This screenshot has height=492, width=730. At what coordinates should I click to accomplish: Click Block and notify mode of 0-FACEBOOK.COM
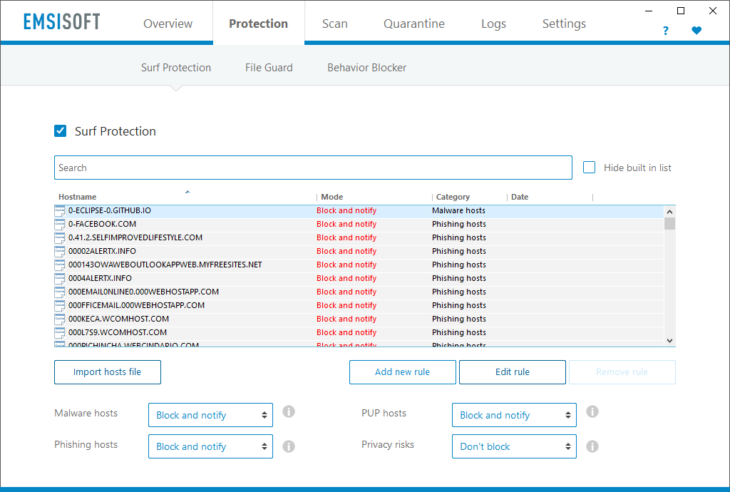click(346, 224)
